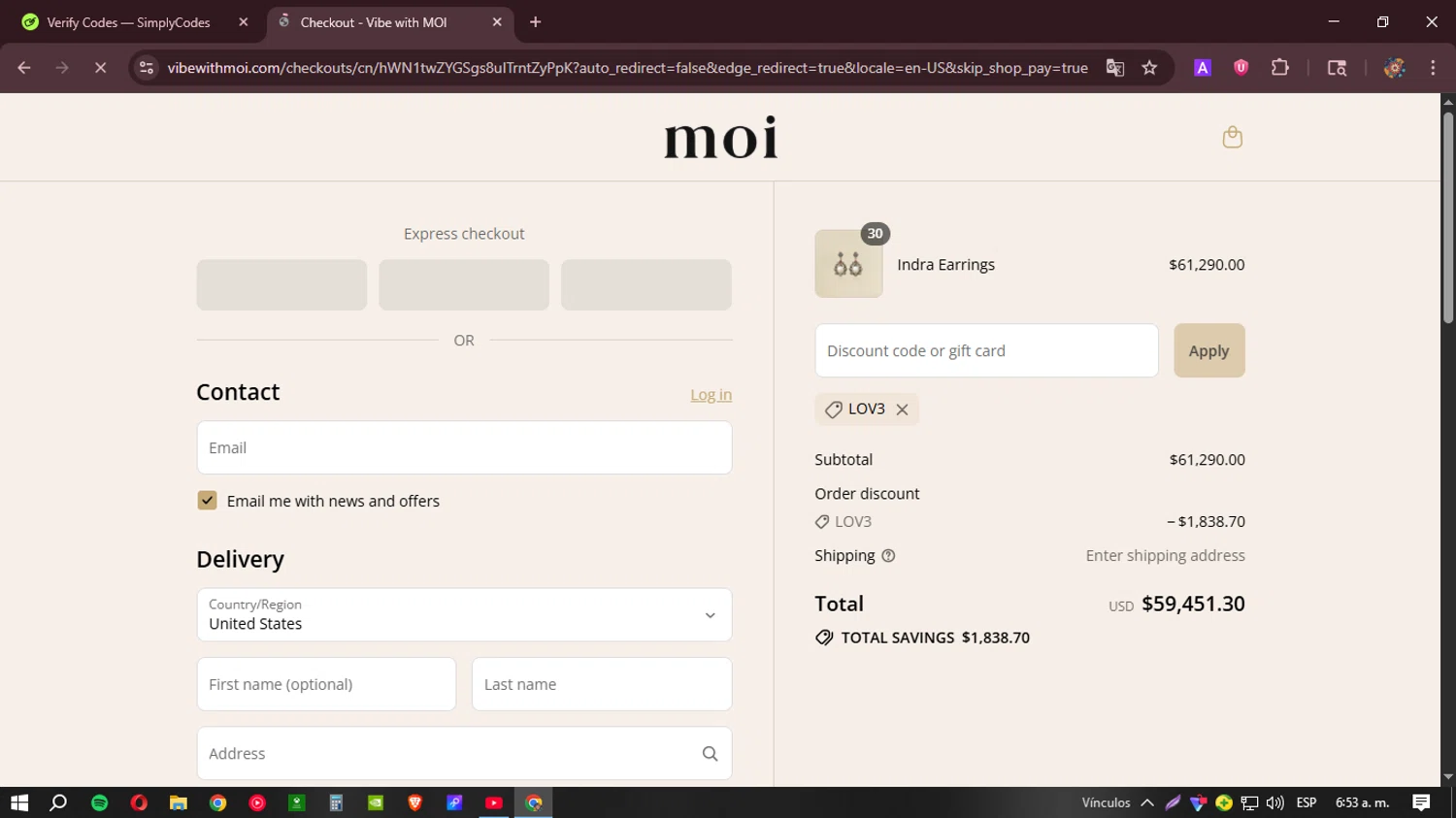
Task: Open Windows taskbar search
Action: pos(58,802)
